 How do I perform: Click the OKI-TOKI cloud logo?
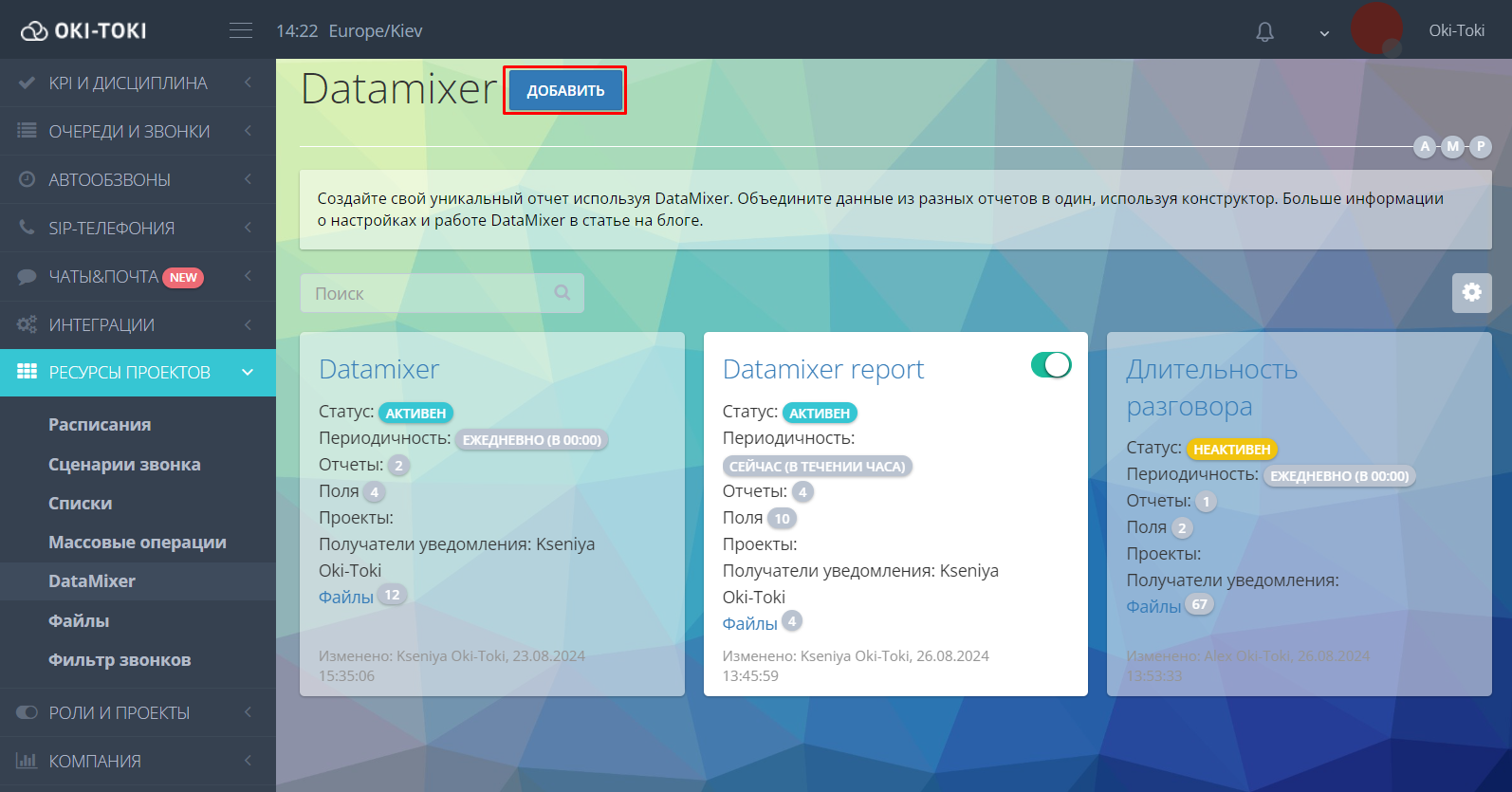[83, 30]
